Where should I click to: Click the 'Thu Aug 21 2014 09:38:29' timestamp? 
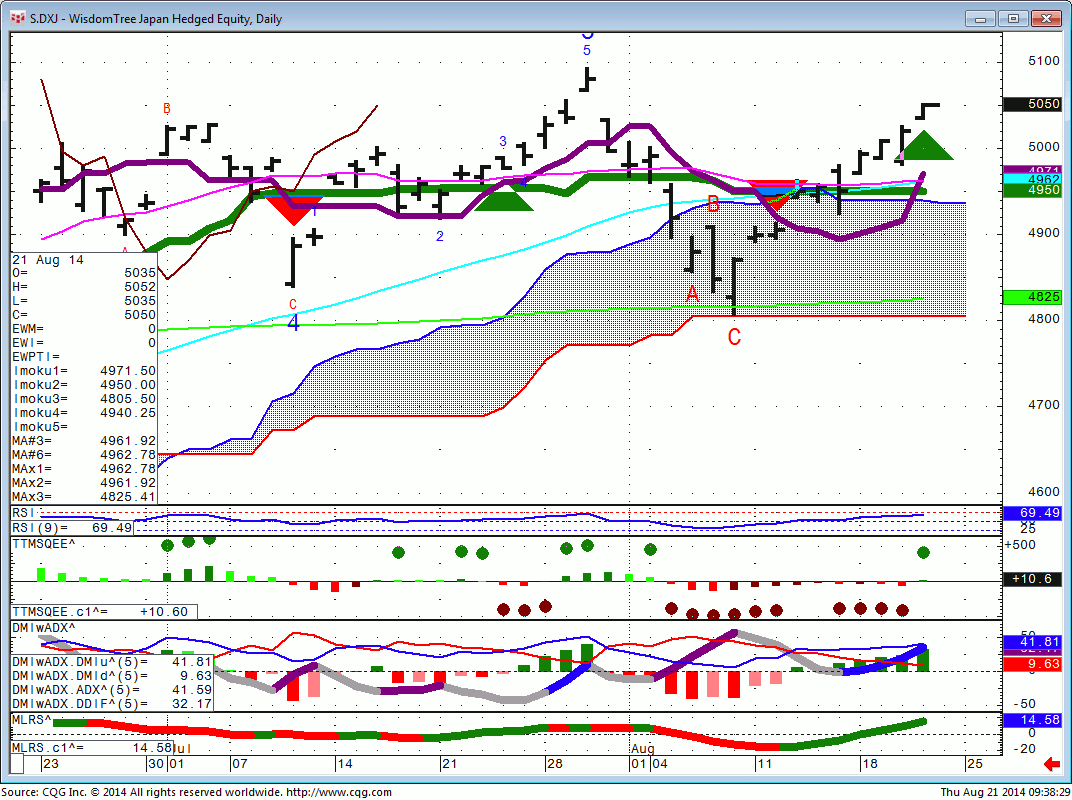tap(1005, 792)
